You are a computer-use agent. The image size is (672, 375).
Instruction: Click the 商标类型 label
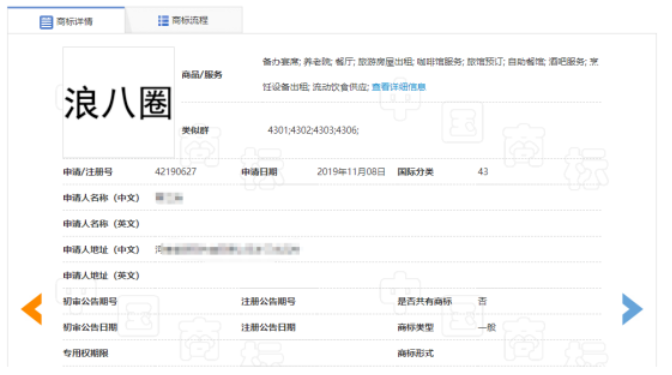pos(415,327)
